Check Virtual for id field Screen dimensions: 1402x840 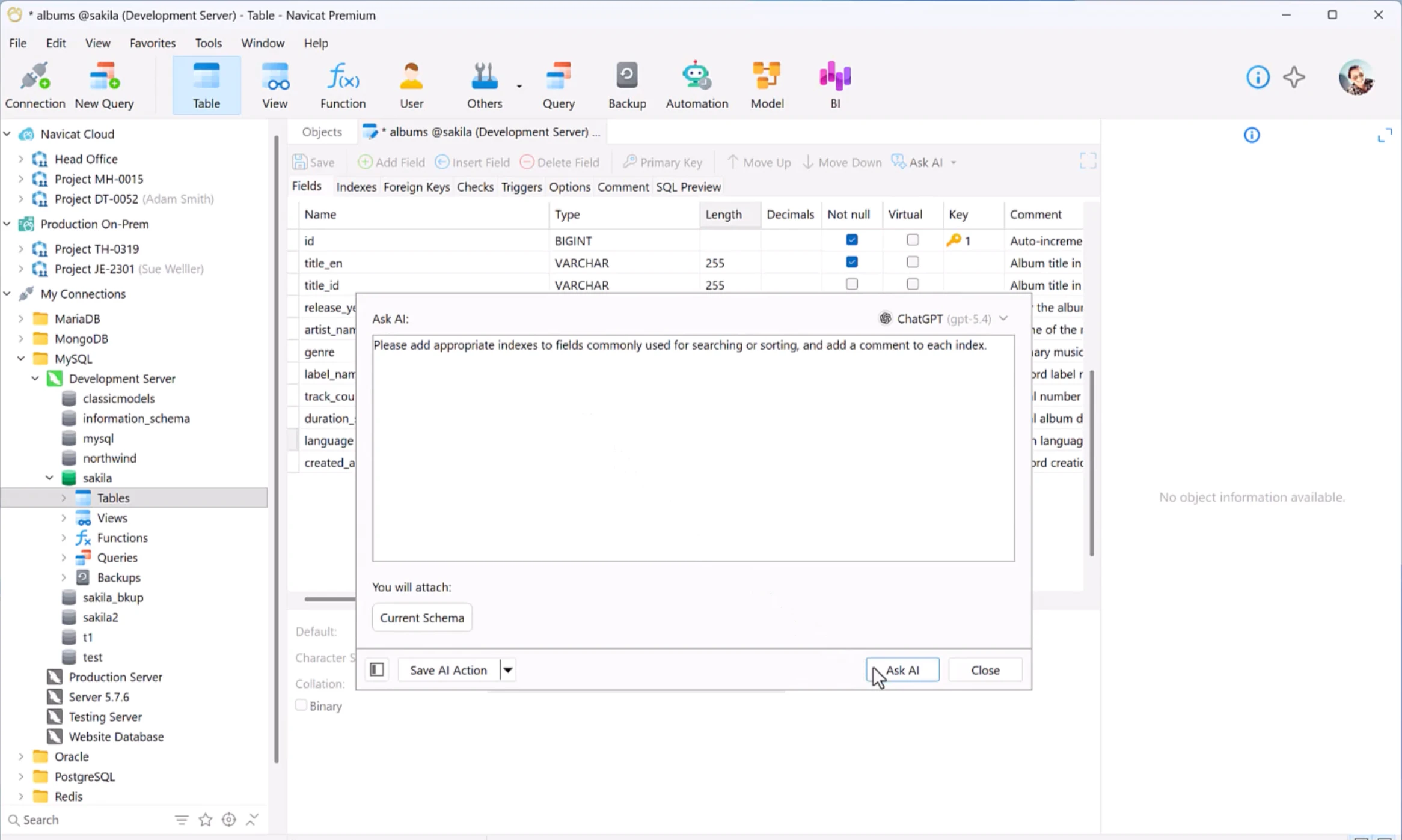point(912,240)
